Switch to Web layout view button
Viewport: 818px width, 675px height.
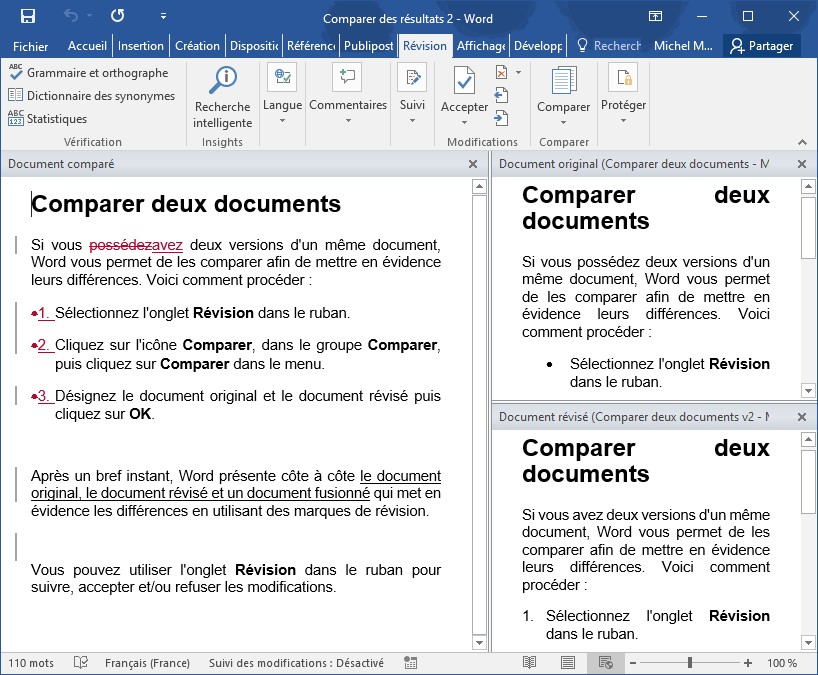(605, 663)
